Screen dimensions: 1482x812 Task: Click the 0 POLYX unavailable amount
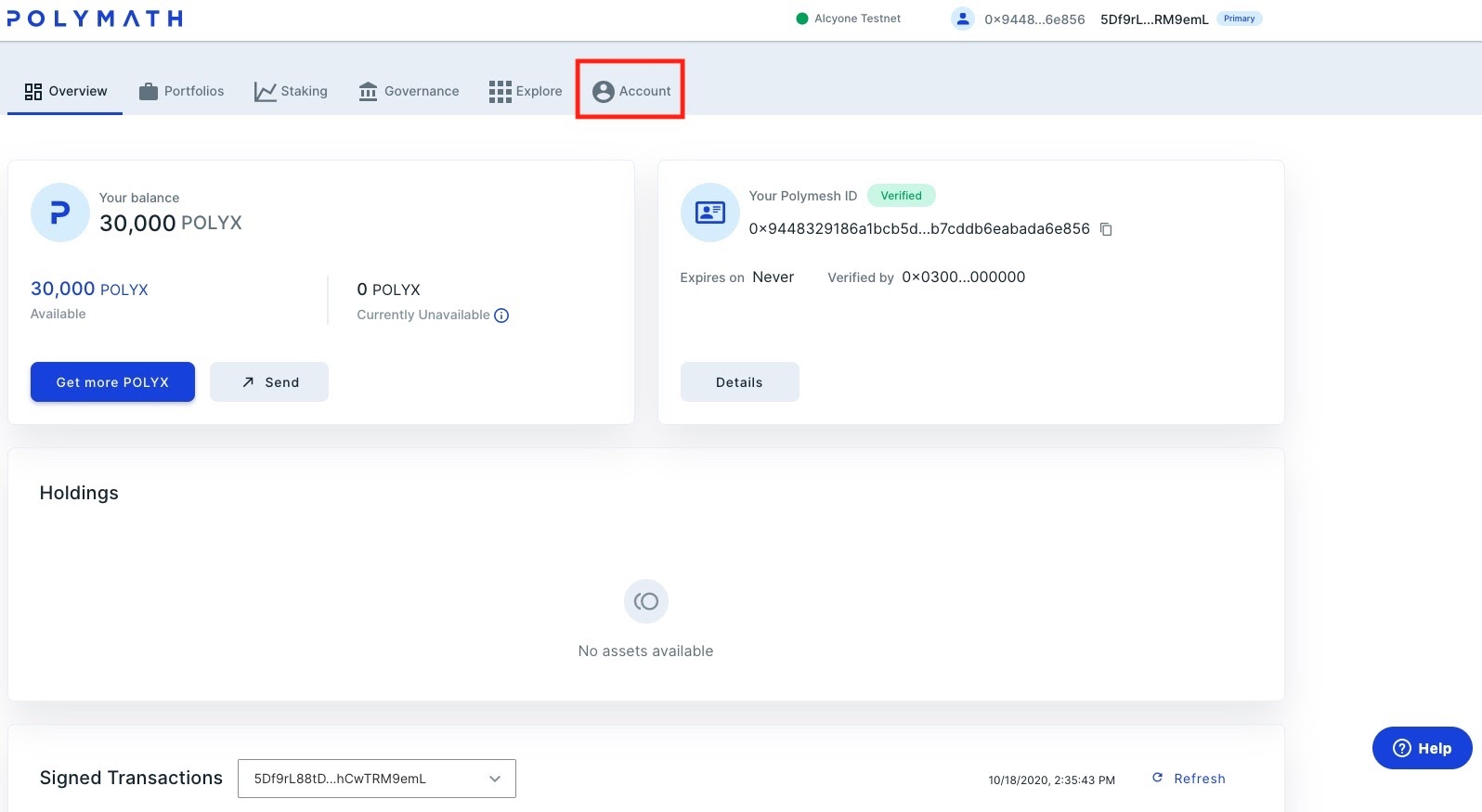coord(388,290)
